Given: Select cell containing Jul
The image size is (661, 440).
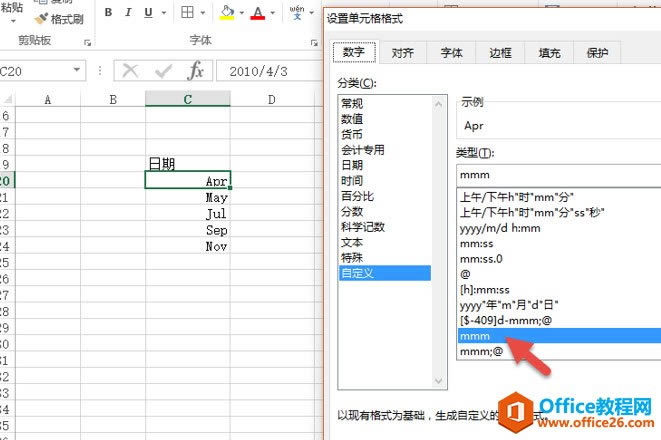Looking at the screenshot, I should point(188,213).
